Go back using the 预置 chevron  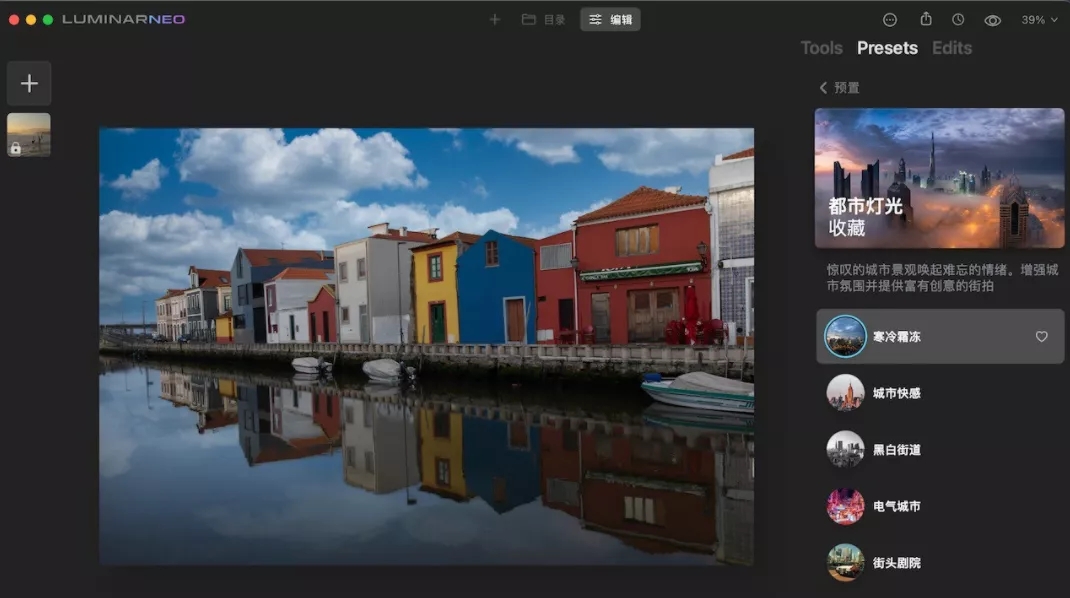pyautogui.click(x=839, y=87)
